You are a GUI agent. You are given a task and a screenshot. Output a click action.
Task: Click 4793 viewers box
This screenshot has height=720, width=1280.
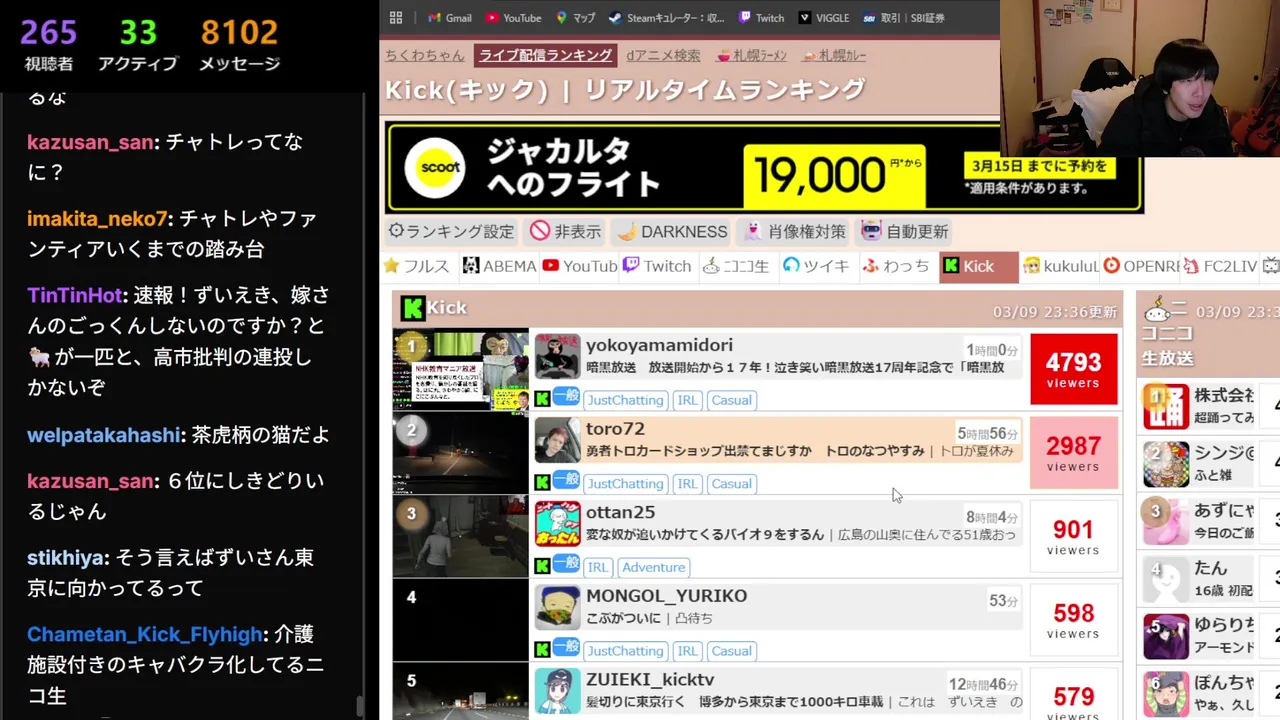1073,370
